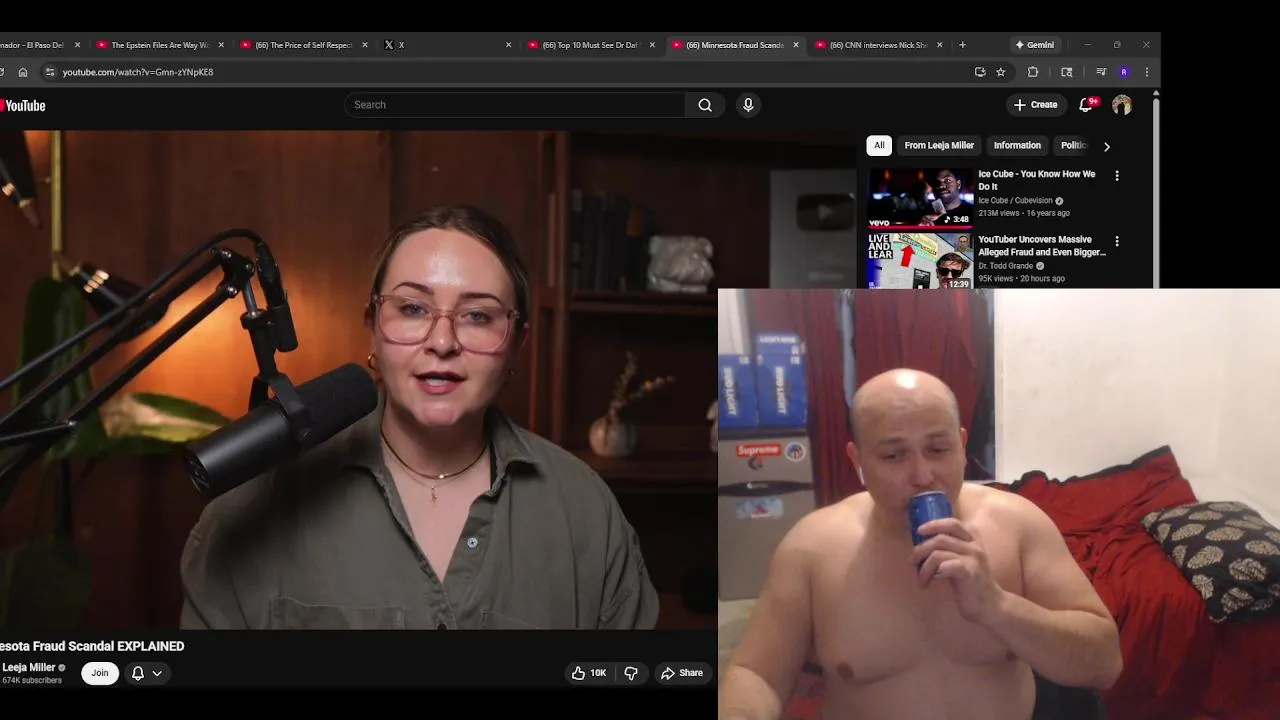Viewport: 1280px width, 720px height.
Task: Open options for YouTuber Uncovers Fraud video
Action: [x=1117, y=241]
